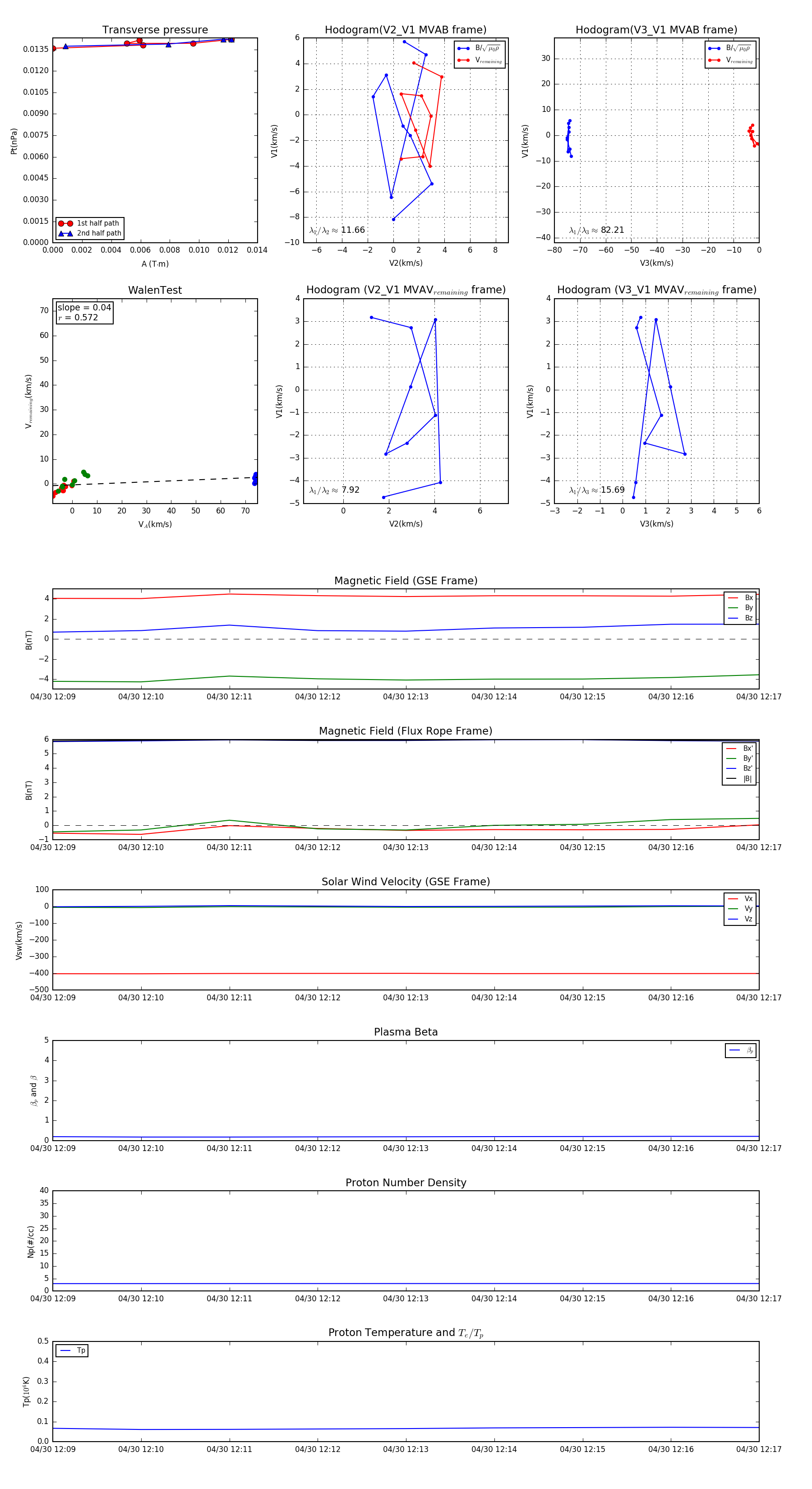Click the 'Vsw(km/s)' y-axis label
Screen dimensions: 812x1489
pyautogui.click(x=18, y=940)
